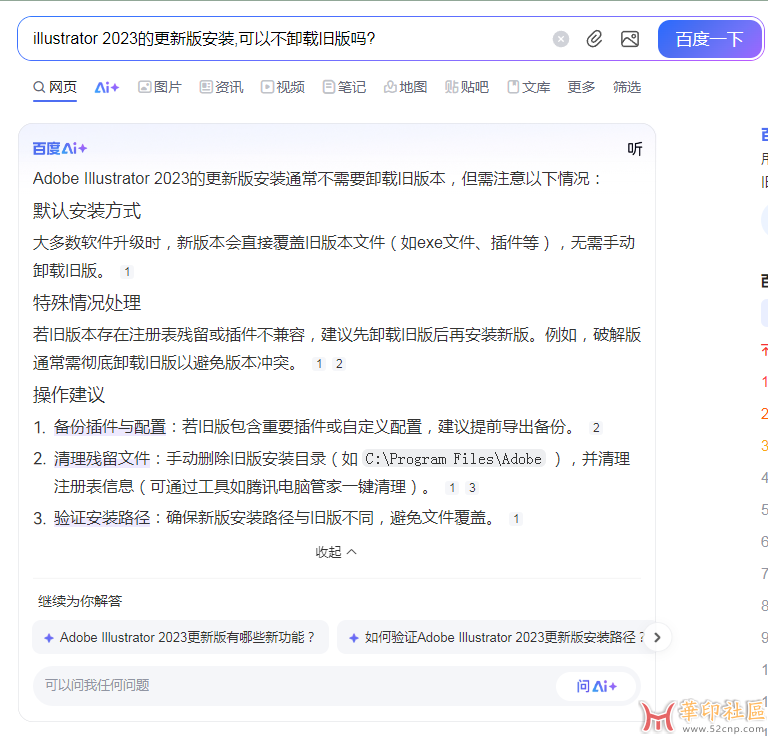The image size is (768, 736).
Task: Click citation 3 after 一键清理
Action: click(x=472, y=487)
